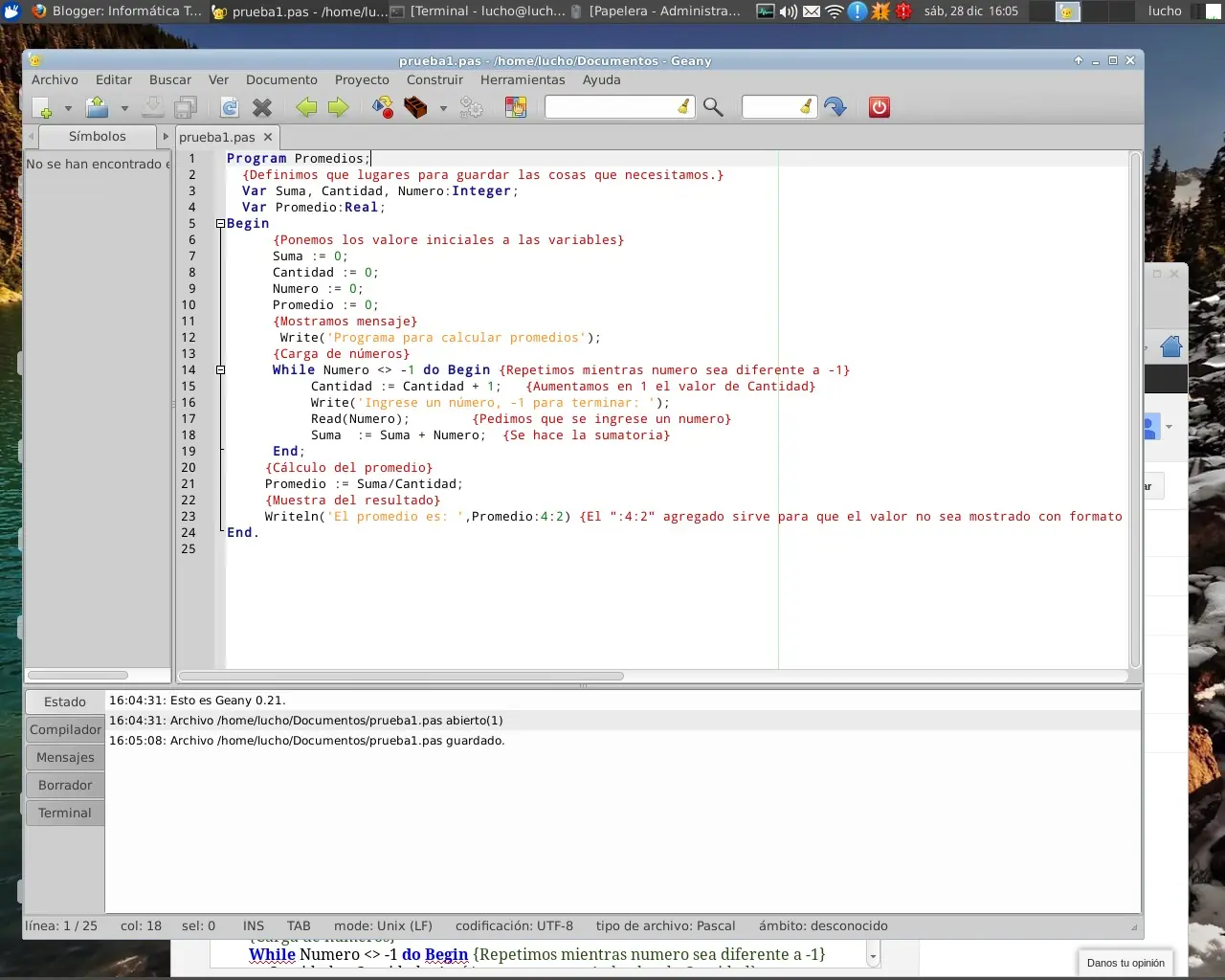Quit Geany with the red power icon
This screenshot has width=1225, height=980.
coord(880,107)
